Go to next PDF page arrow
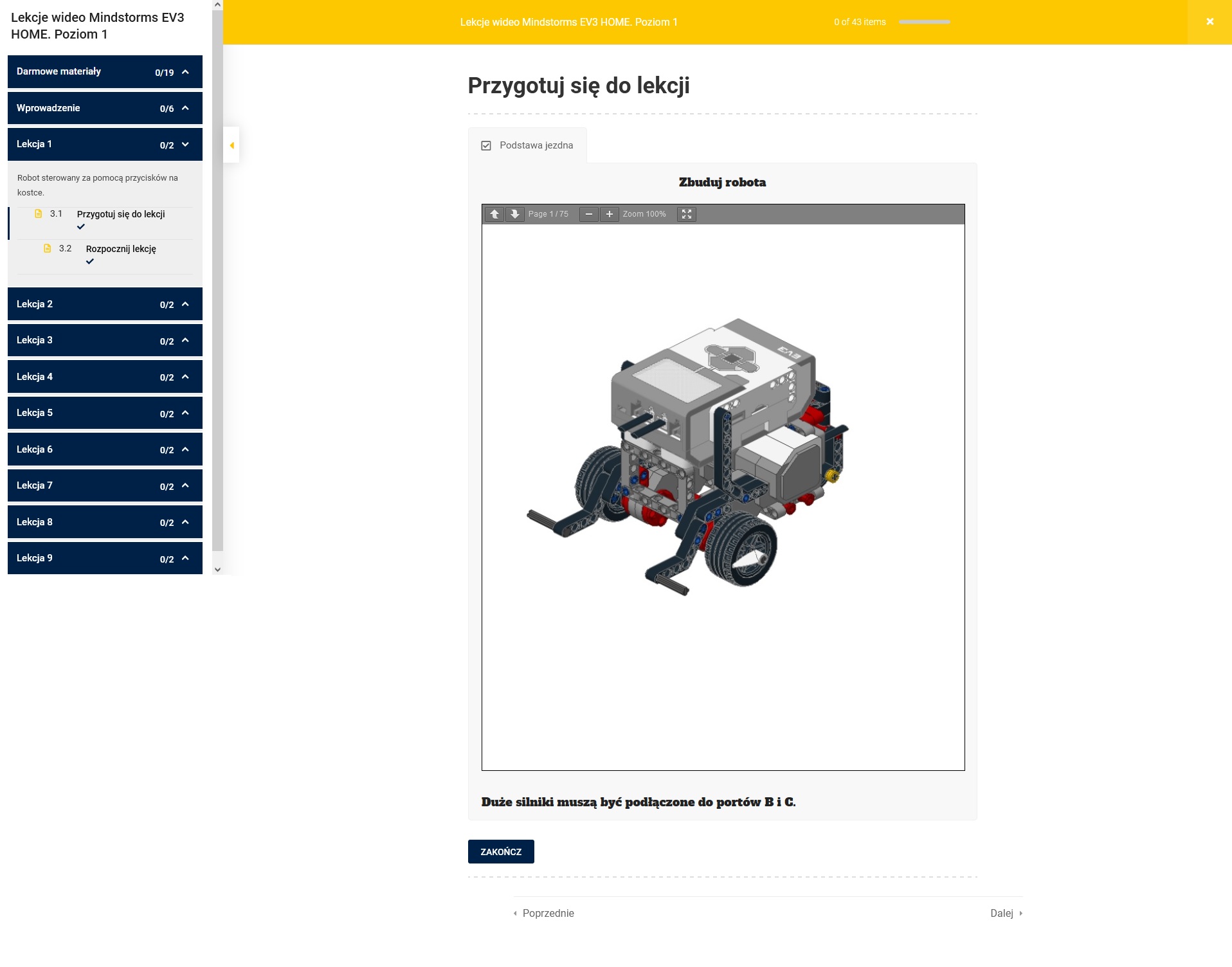 [x=515, y=214]
